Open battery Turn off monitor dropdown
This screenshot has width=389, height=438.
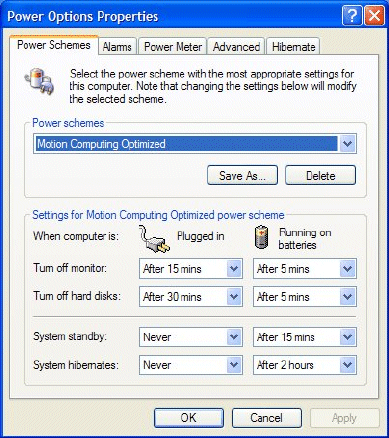(305, 269)
